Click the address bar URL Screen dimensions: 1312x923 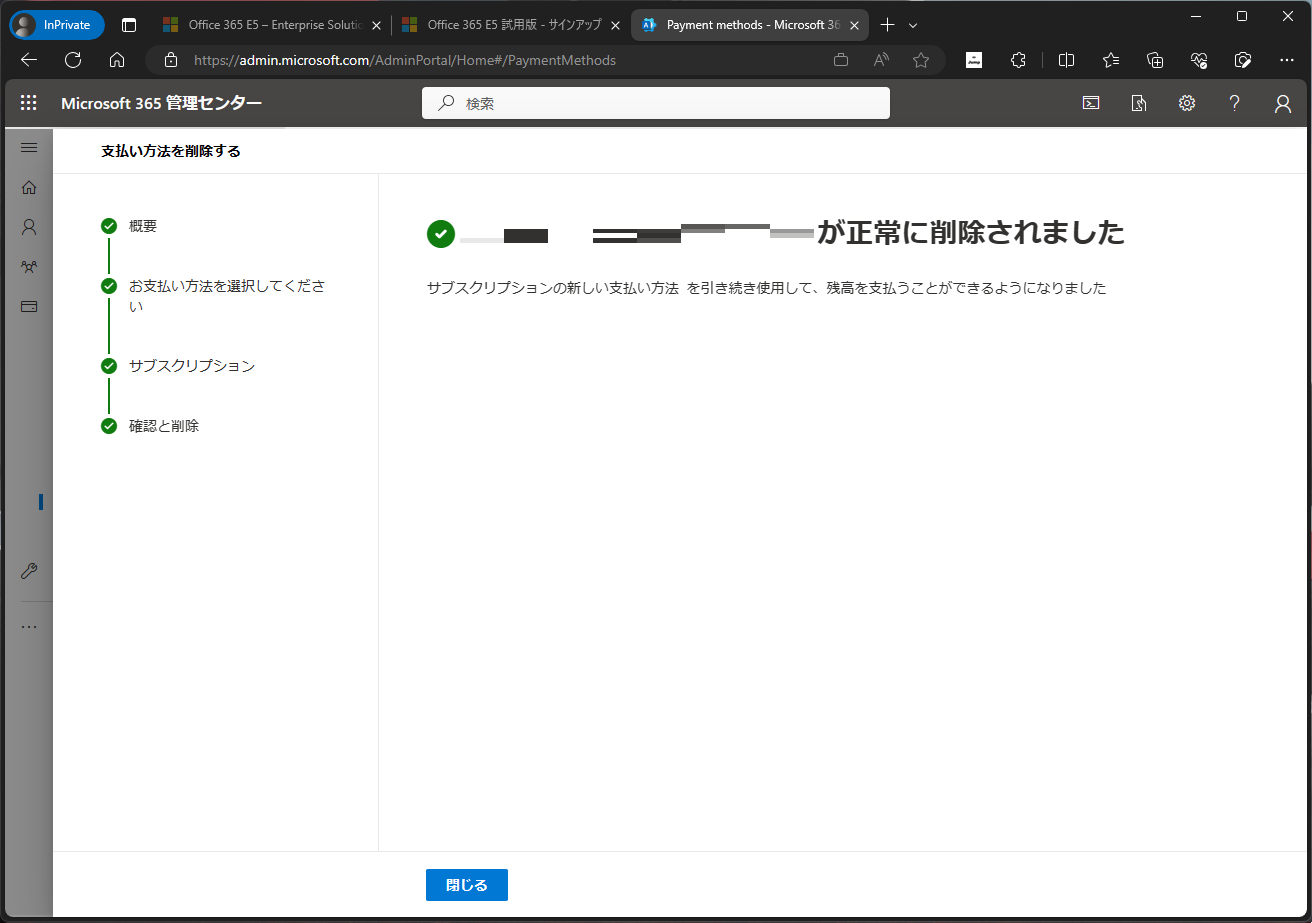405,60
